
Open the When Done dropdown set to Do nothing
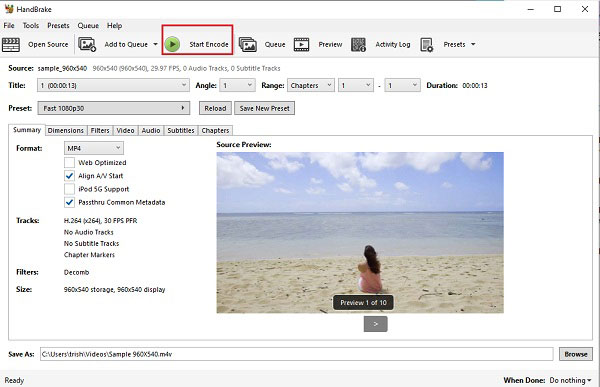[570, 380]
